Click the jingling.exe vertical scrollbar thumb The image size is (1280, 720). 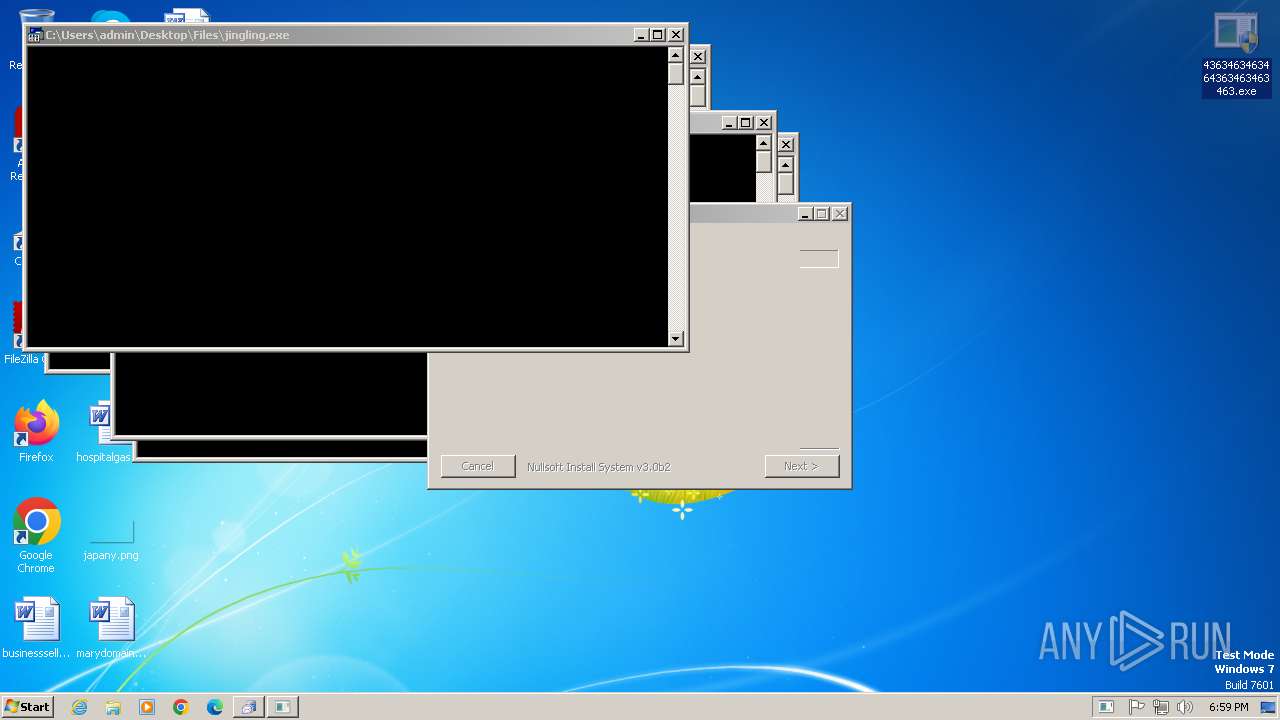pos(676,74)
